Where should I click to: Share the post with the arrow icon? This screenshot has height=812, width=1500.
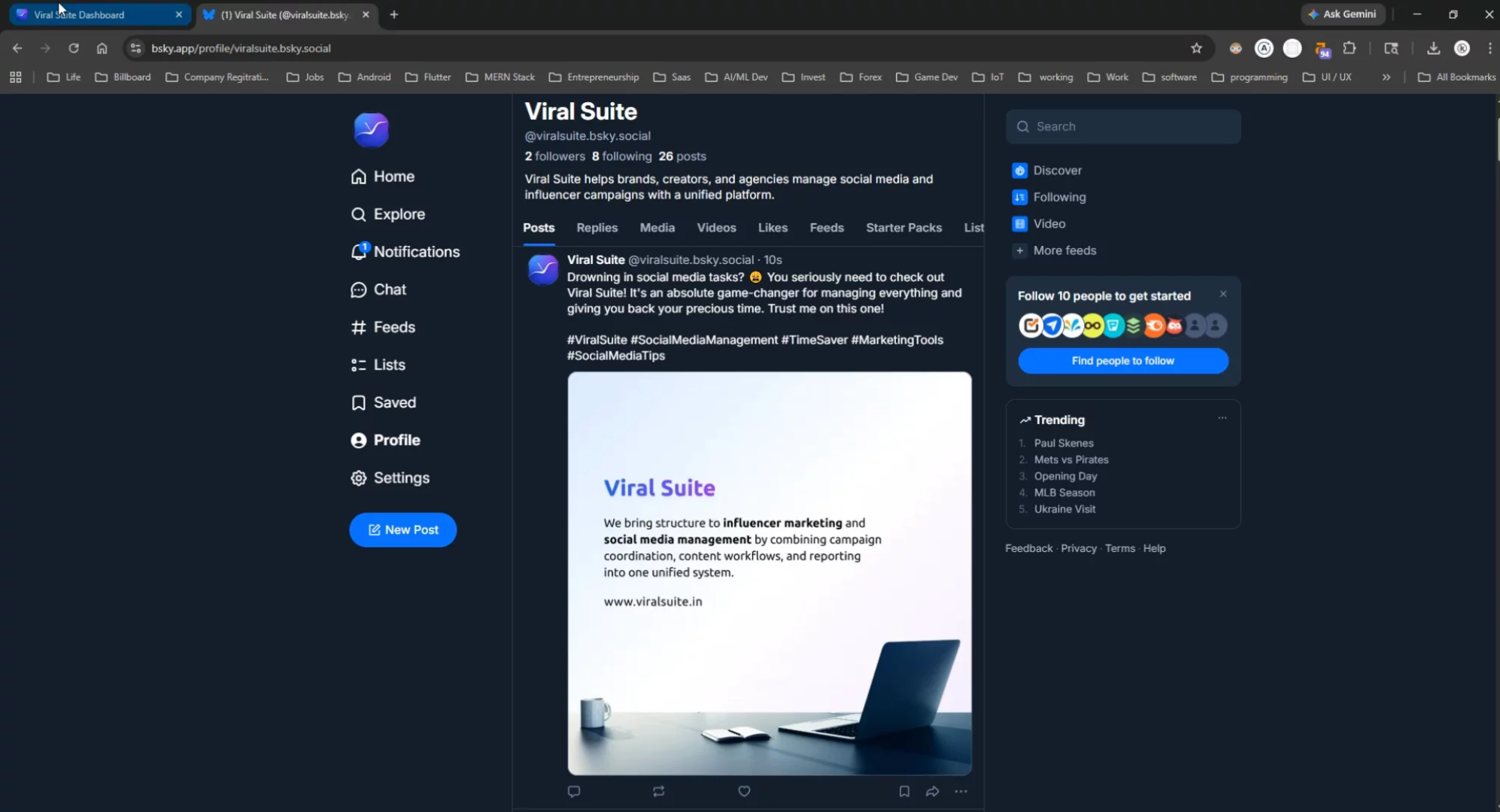click(932, 791)
